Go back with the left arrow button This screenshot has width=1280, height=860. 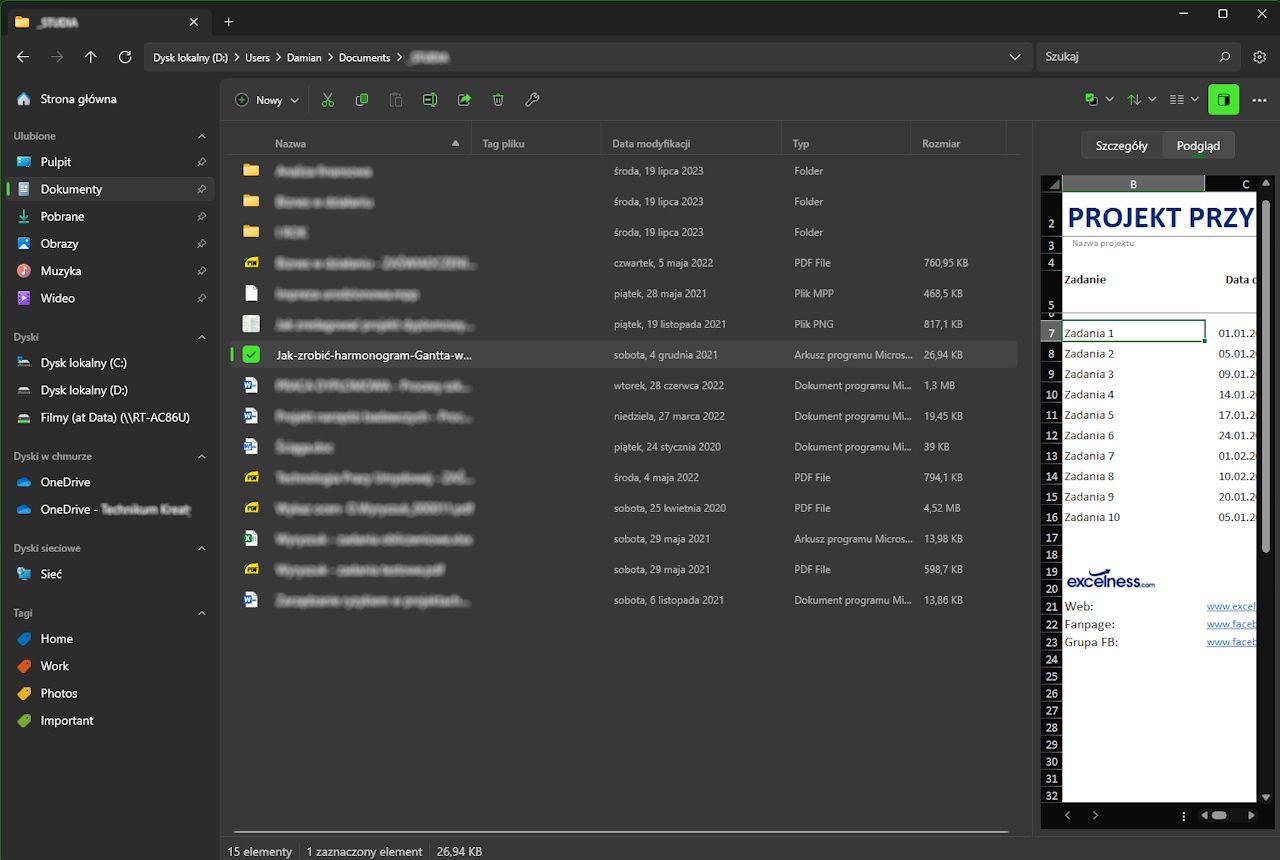point(23,57)
